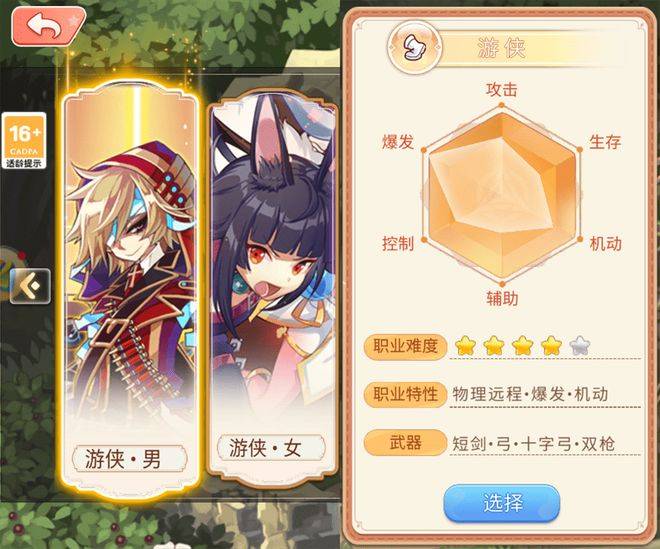Select the 游侠·男 character card
Viewport: 660px width, 549px height.
pyautogui.click(x=130, y=288)
